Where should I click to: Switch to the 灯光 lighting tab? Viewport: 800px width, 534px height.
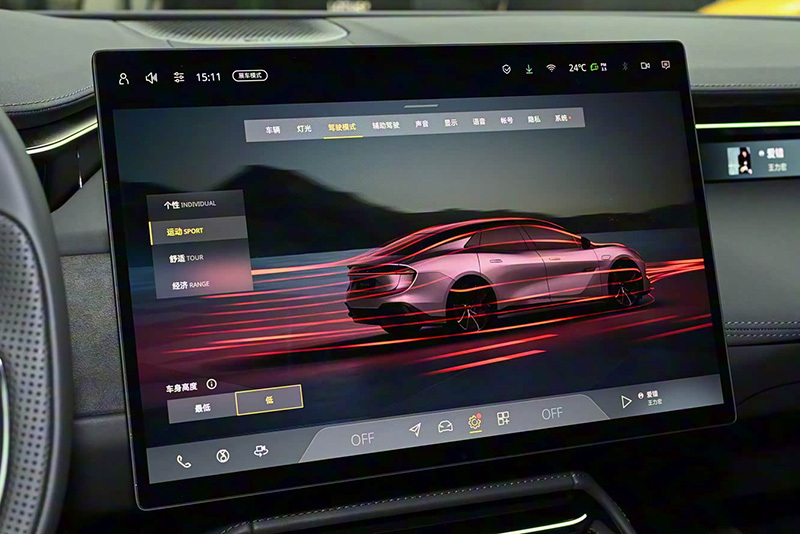tap(304, 129)
